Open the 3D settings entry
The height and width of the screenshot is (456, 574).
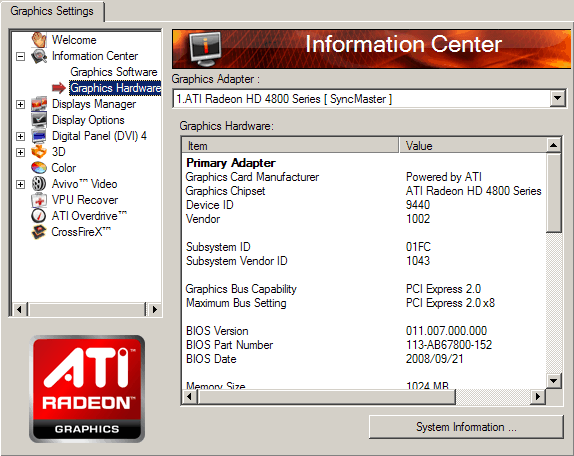(x=59, y=152)
